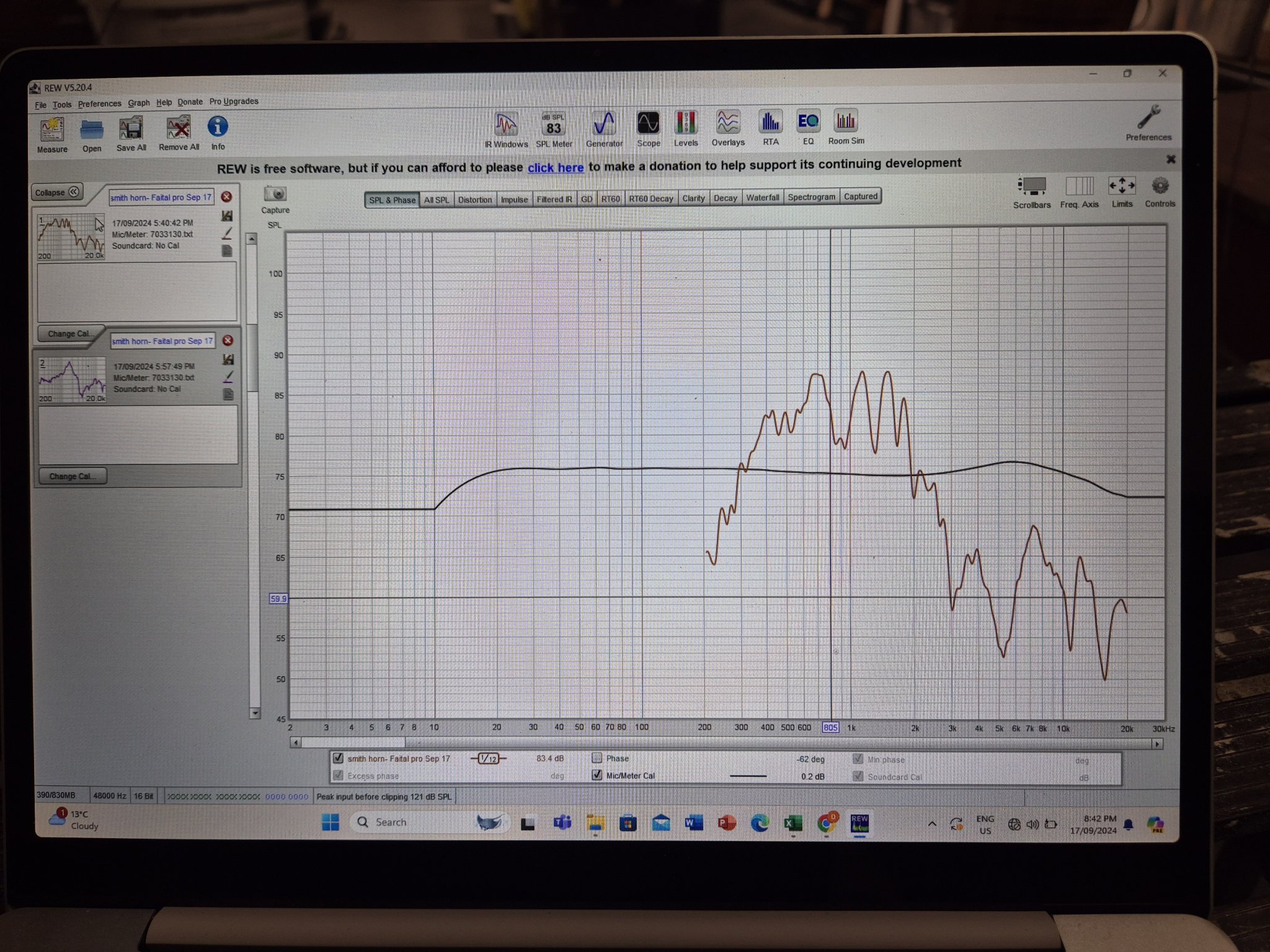1270x952 pixels.
Task: Toggle the Mic/Meter Cal checkbox
Action: pos(597,775)
